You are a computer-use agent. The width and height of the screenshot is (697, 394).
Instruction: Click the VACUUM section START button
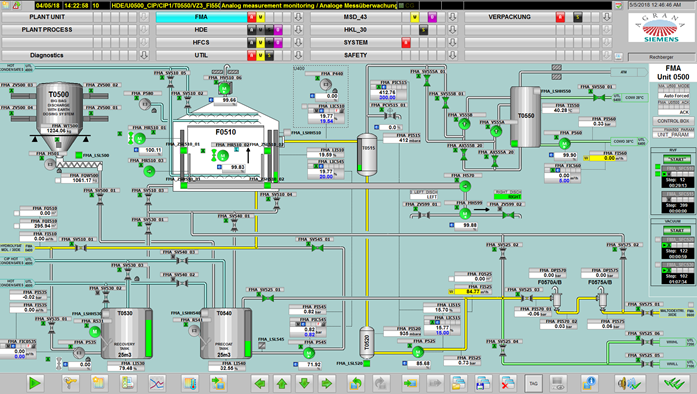tap(677, 230)
